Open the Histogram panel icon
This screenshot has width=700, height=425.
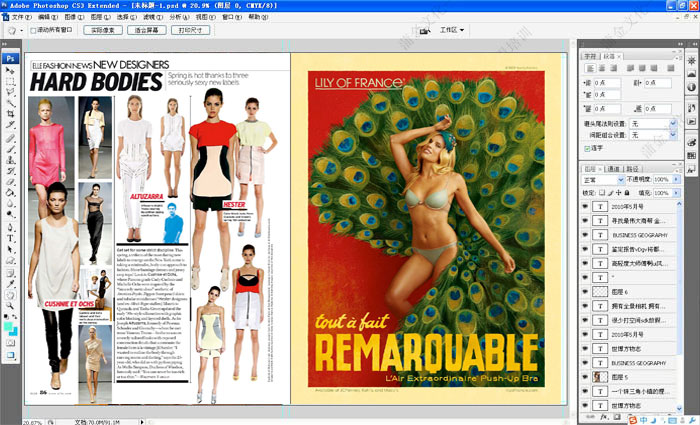692,74
